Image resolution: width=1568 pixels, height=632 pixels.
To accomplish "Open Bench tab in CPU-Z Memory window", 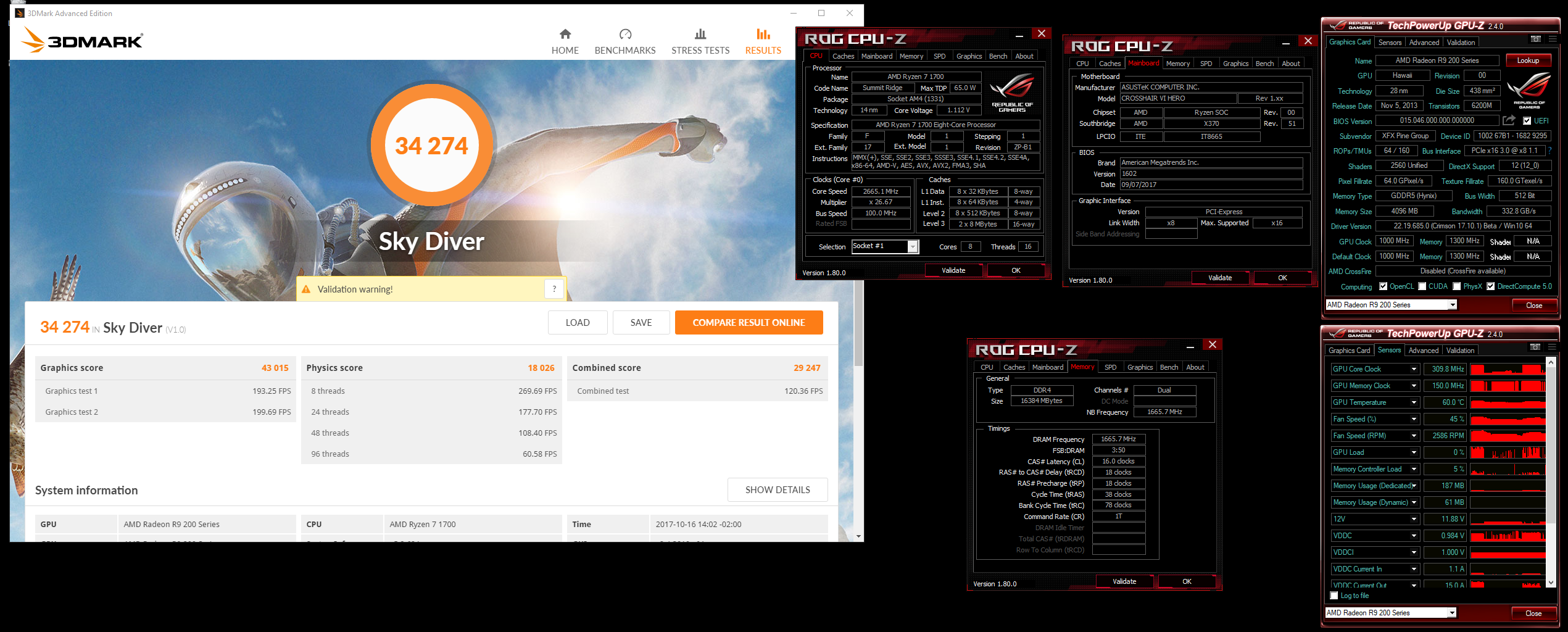I will [1169, 367].
